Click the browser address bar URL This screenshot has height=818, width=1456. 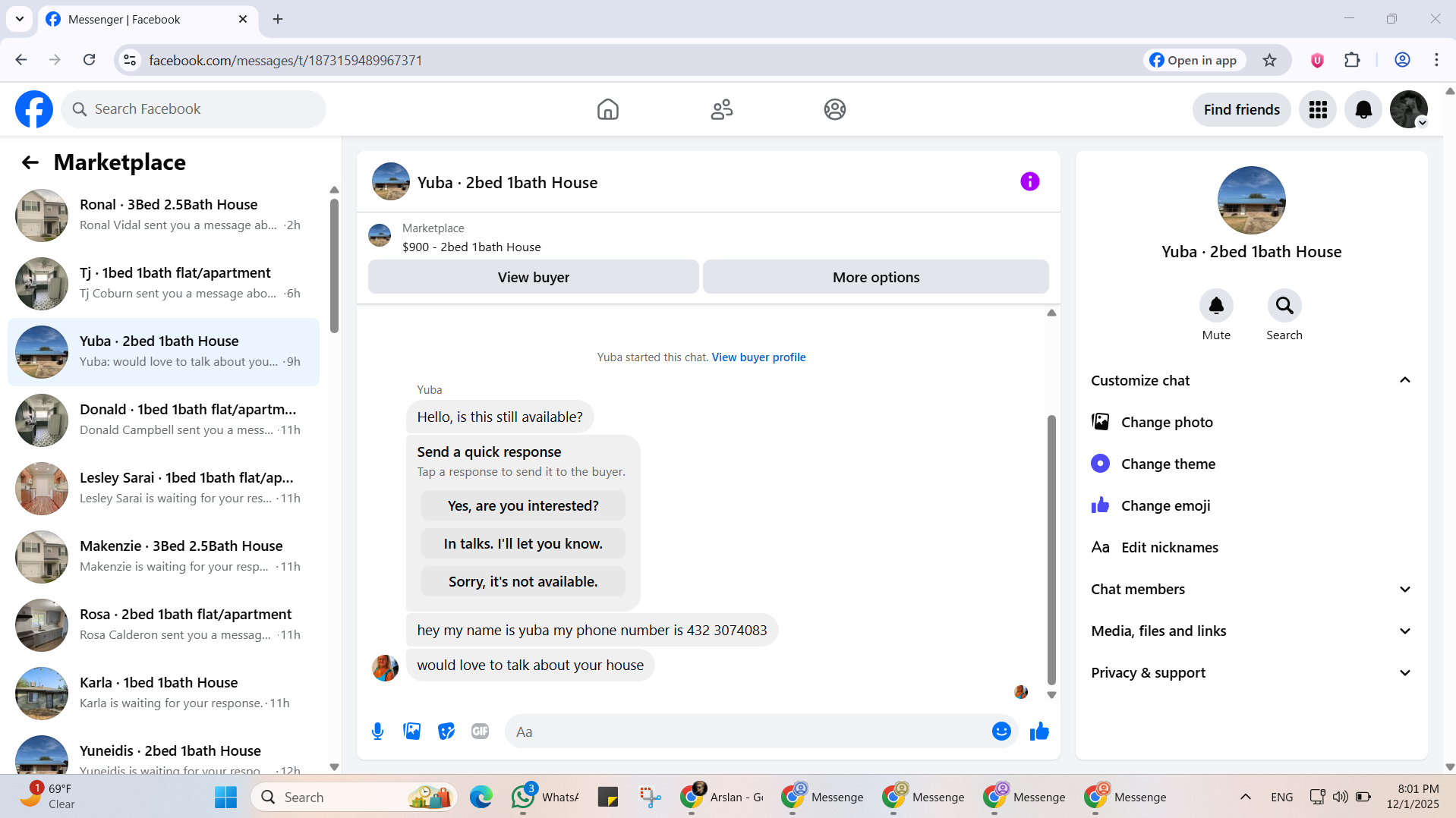(285, 60)
